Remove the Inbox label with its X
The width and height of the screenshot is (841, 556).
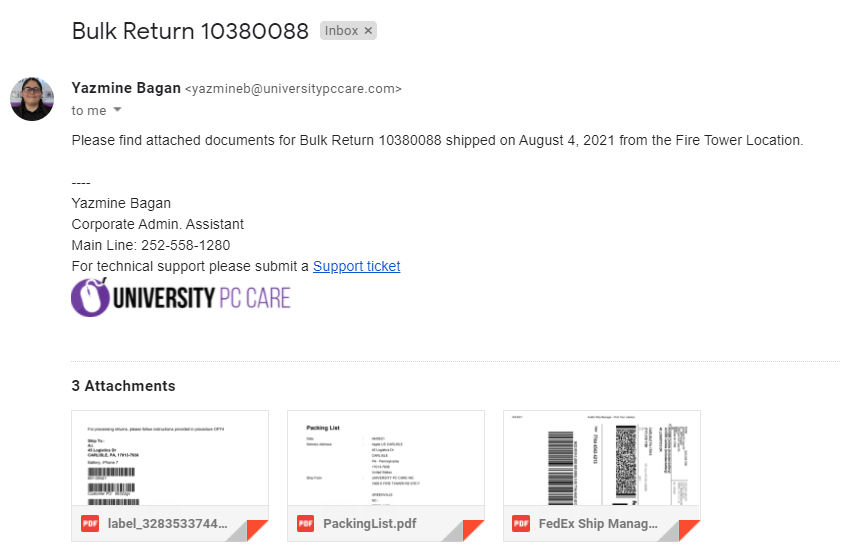(x=368, y=31)
